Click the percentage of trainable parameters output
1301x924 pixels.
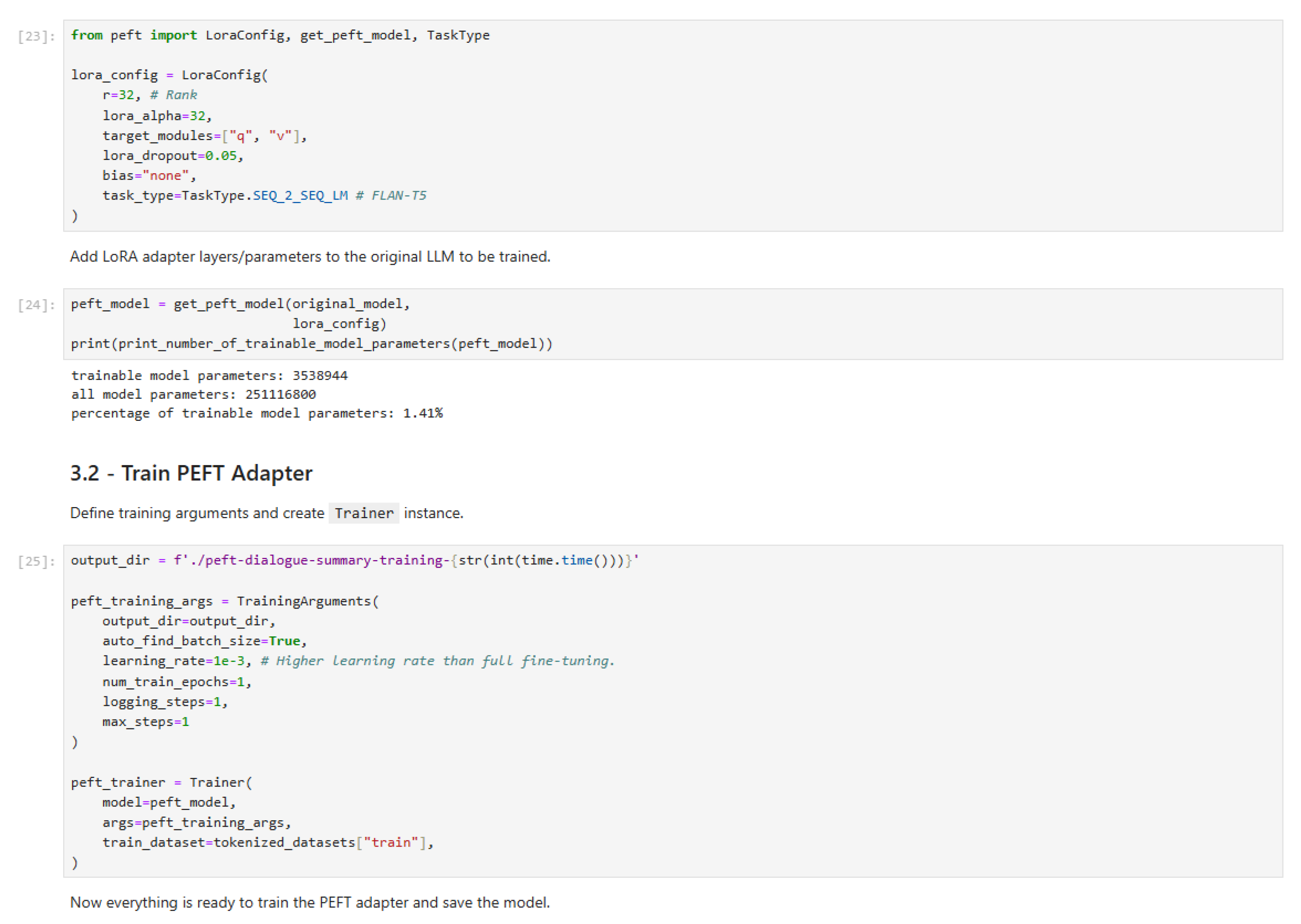click(256, 413)
